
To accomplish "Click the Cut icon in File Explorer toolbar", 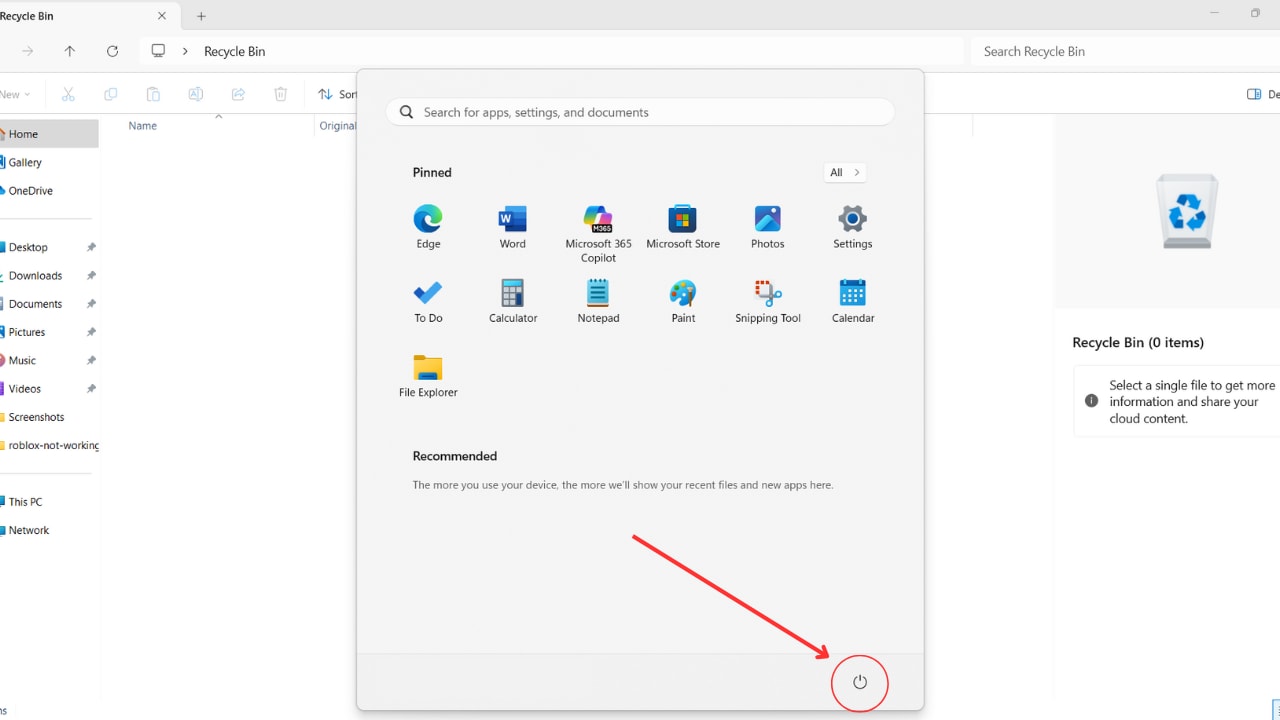I will coord(68,94).
